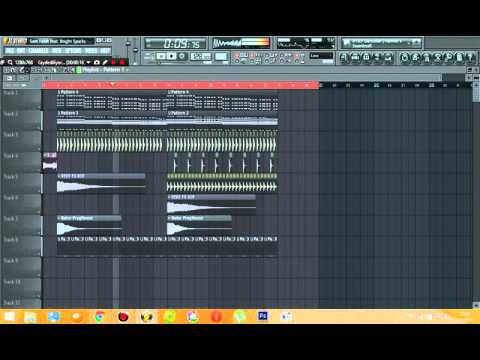Select the second Pattern 4 clip on Track 1

pos(222,100)
